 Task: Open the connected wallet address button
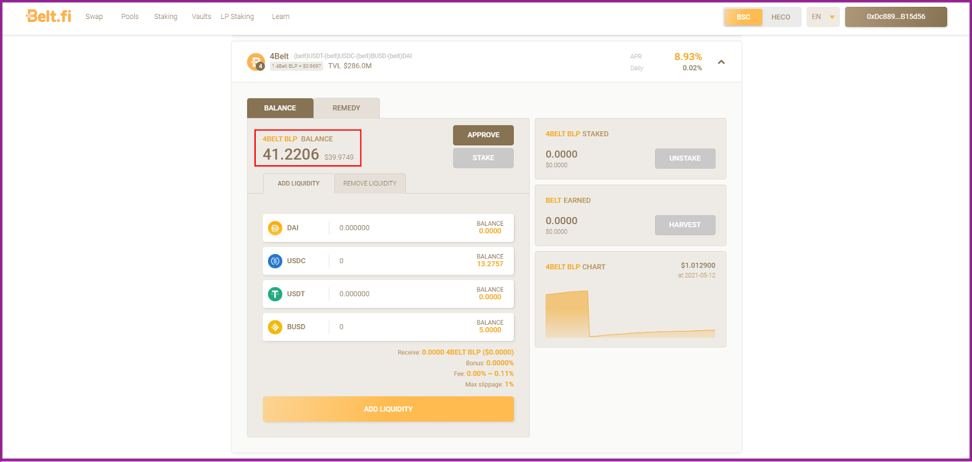[x=895, y=17]
